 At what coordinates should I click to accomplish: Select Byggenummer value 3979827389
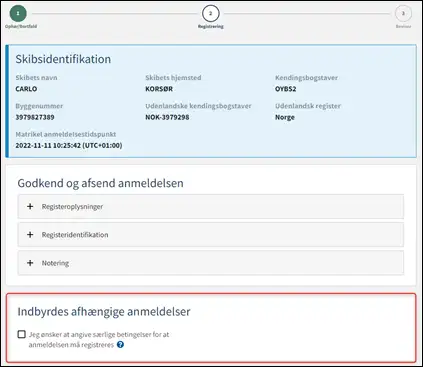point(35,117)
